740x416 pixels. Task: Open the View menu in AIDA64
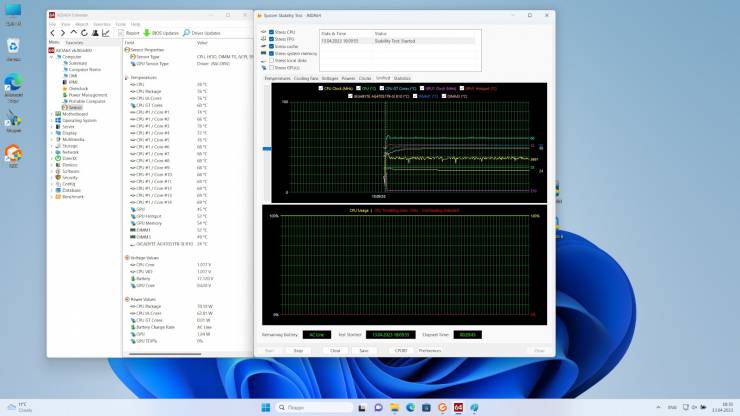click(66, 24)
